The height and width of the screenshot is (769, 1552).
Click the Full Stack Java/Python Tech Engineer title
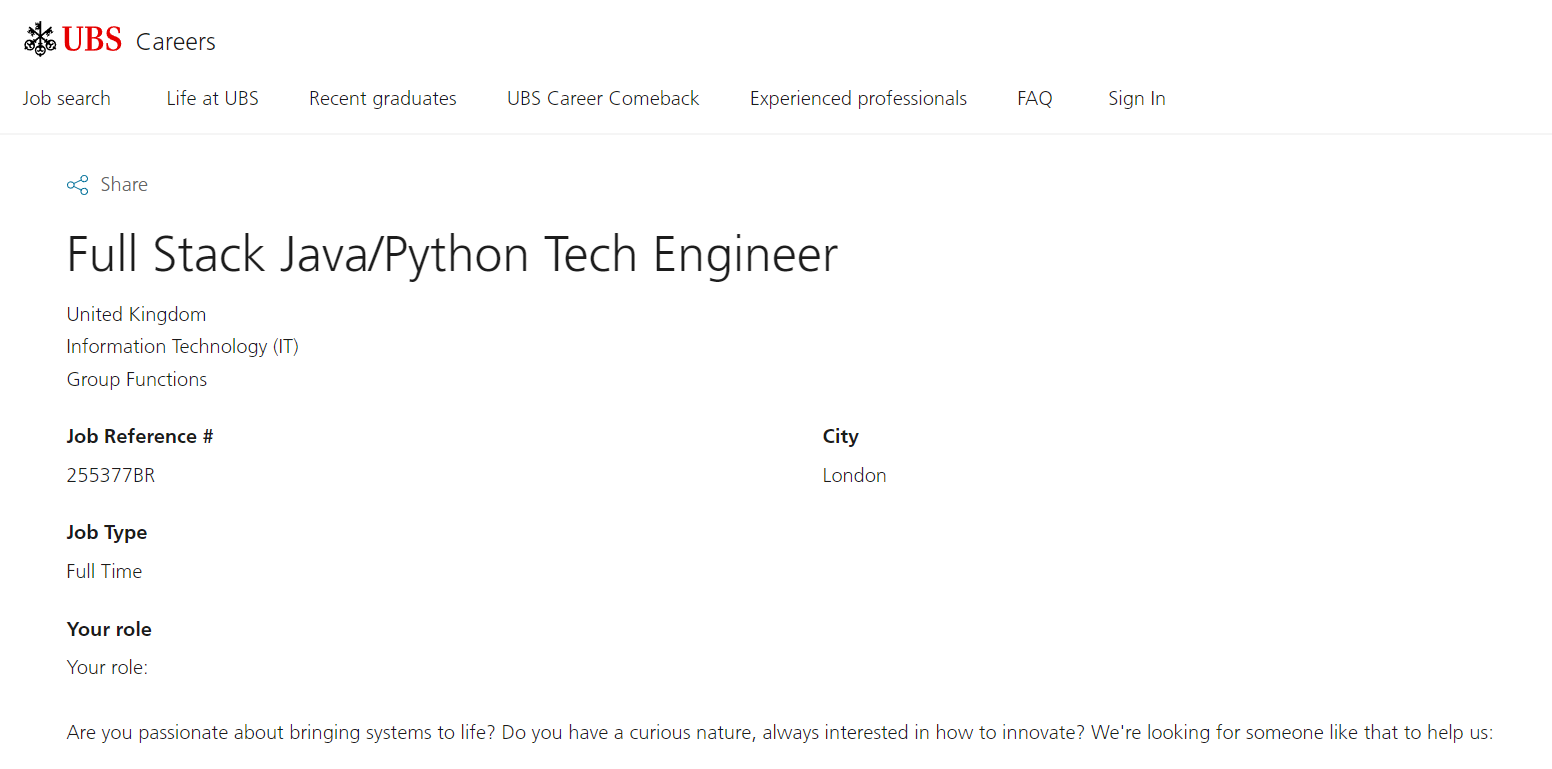pos(452,255)
